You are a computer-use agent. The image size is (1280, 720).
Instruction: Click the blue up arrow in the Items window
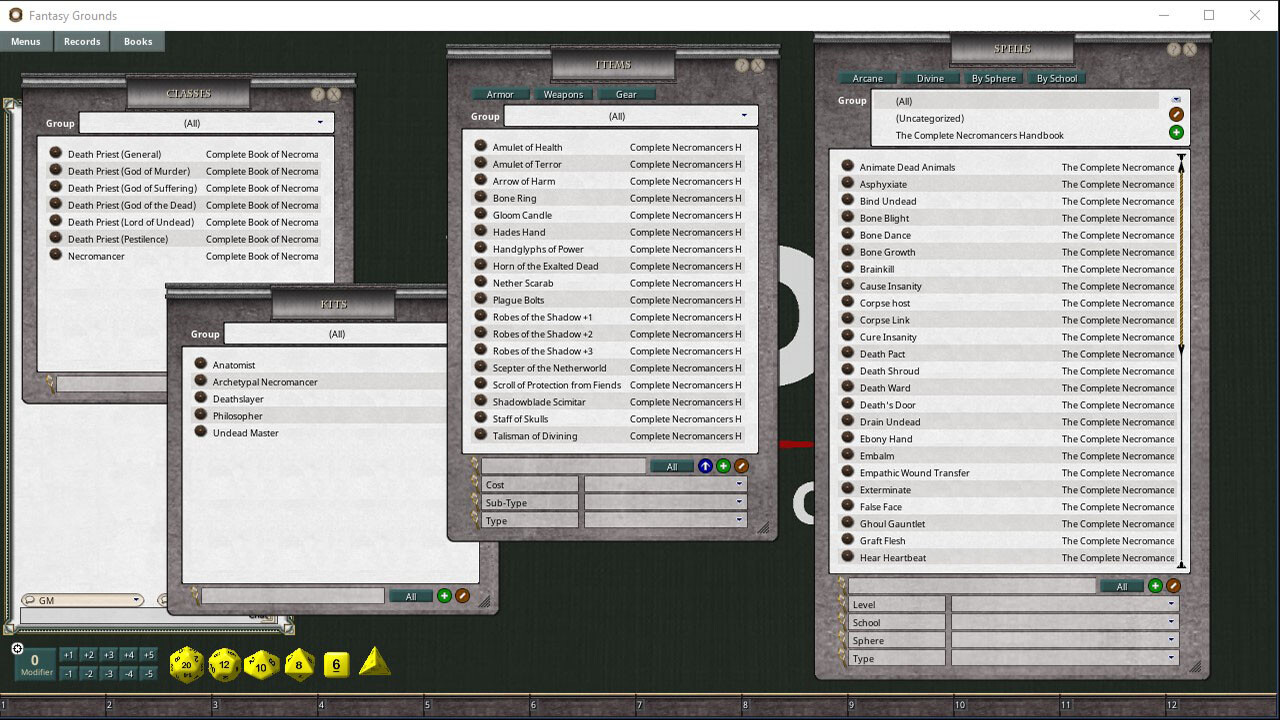[706, 465]
